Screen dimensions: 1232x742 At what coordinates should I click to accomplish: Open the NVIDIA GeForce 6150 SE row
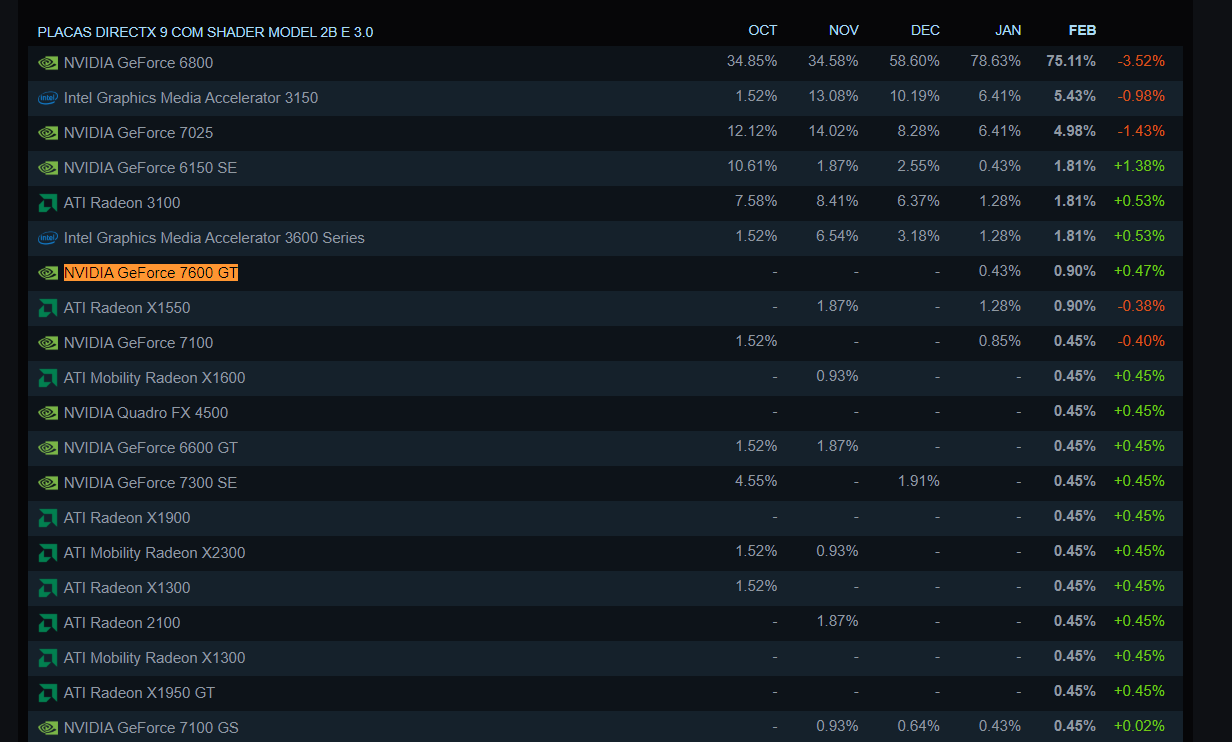[150, 168]
